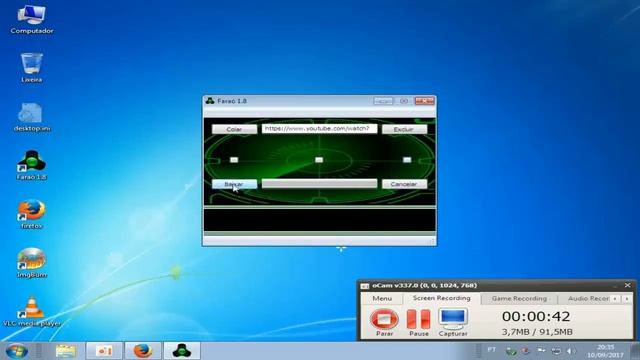Click the Excluir button in Faraó
The image size is (640, 360).
(404, 129)
